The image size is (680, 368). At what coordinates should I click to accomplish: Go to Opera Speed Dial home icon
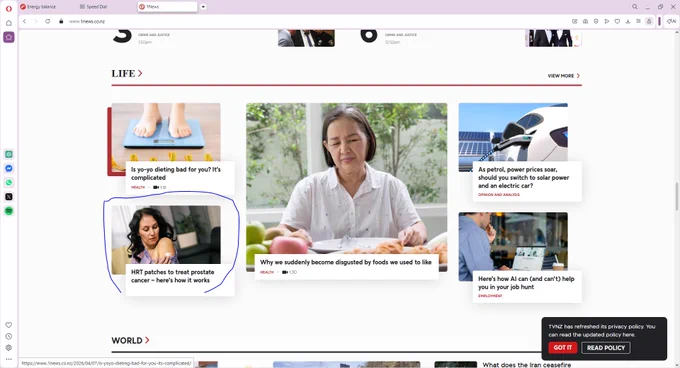(9, 23)
